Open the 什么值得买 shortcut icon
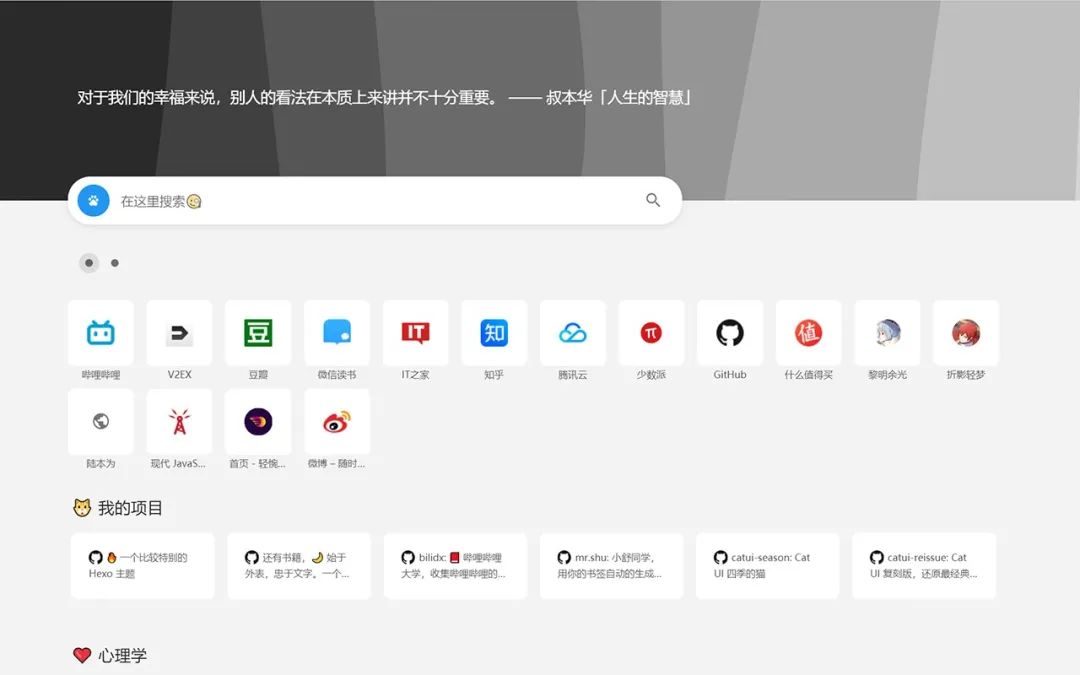Viewport: 1080px width, 675px height. coord(808,333)
